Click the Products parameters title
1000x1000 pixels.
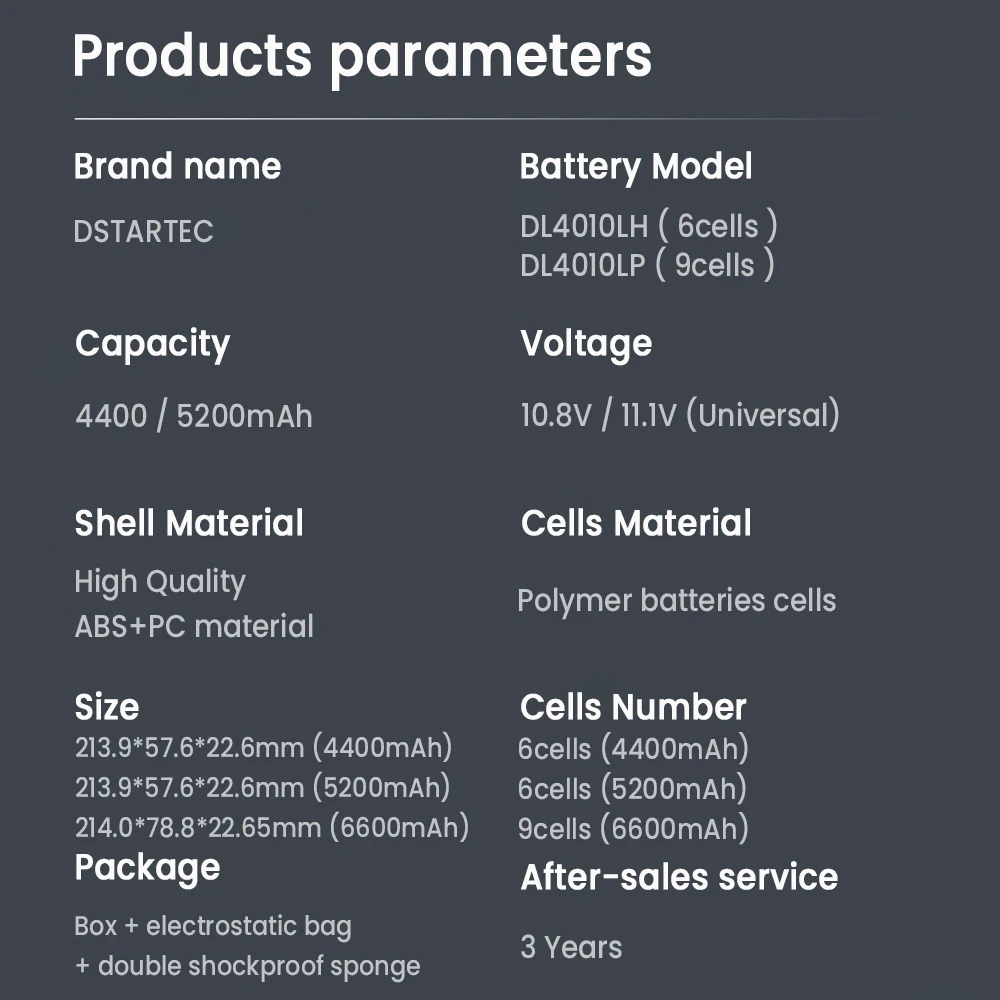click(362, 57)
